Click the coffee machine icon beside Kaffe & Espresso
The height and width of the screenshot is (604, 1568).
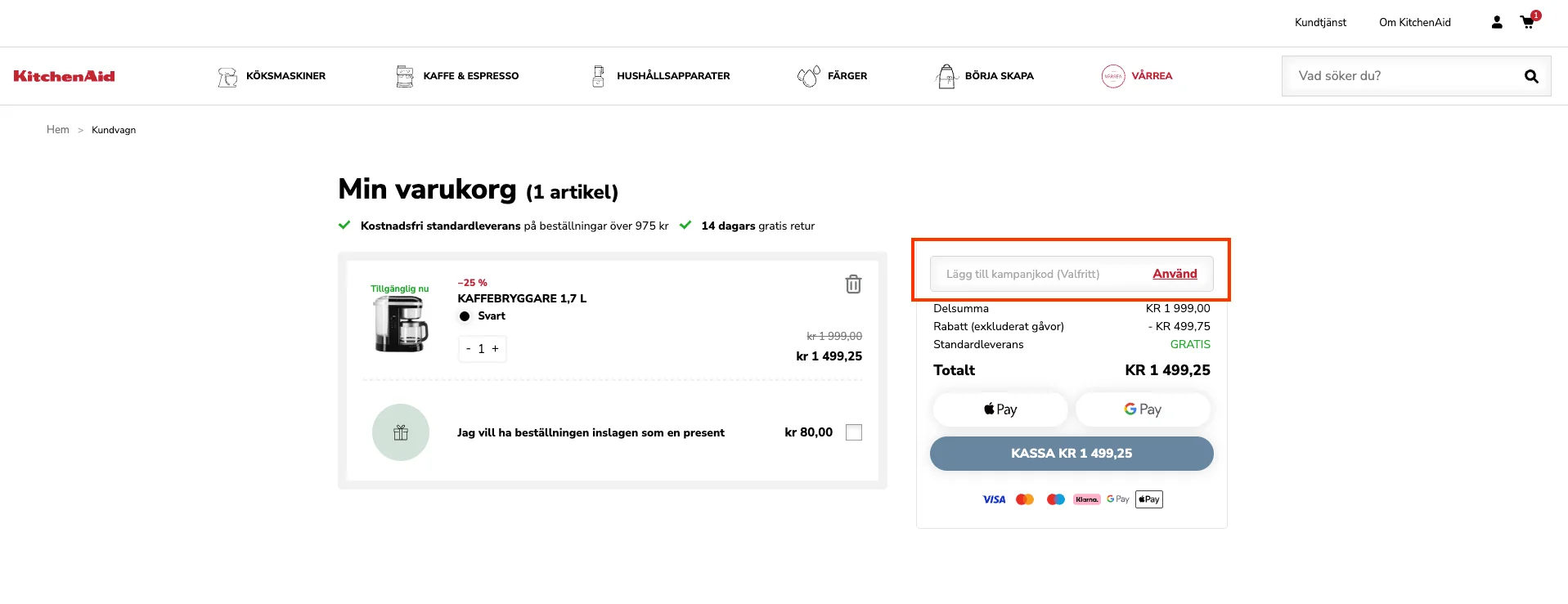[x=405, y=76]
